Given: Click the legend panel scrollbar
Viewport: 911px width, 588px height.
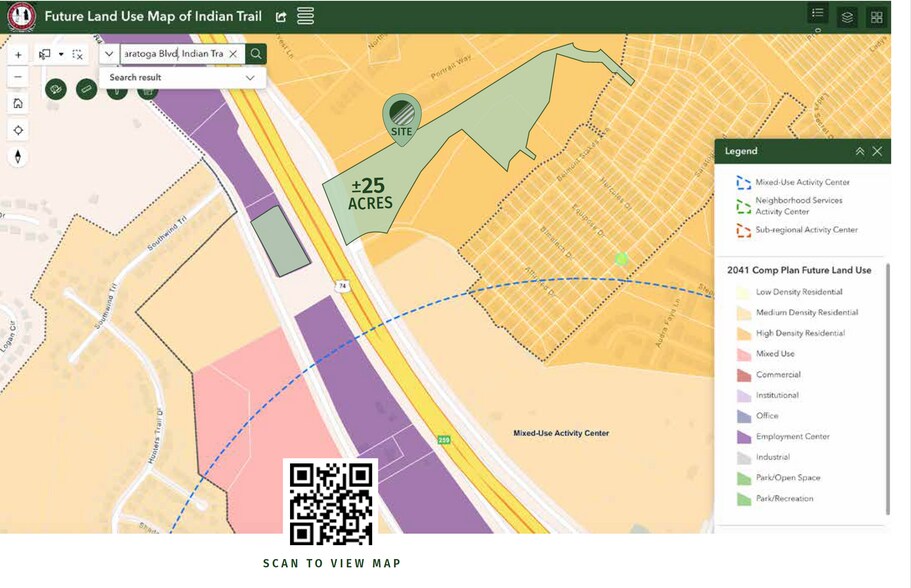Looking at the screenshot, I should click(887, 389).
